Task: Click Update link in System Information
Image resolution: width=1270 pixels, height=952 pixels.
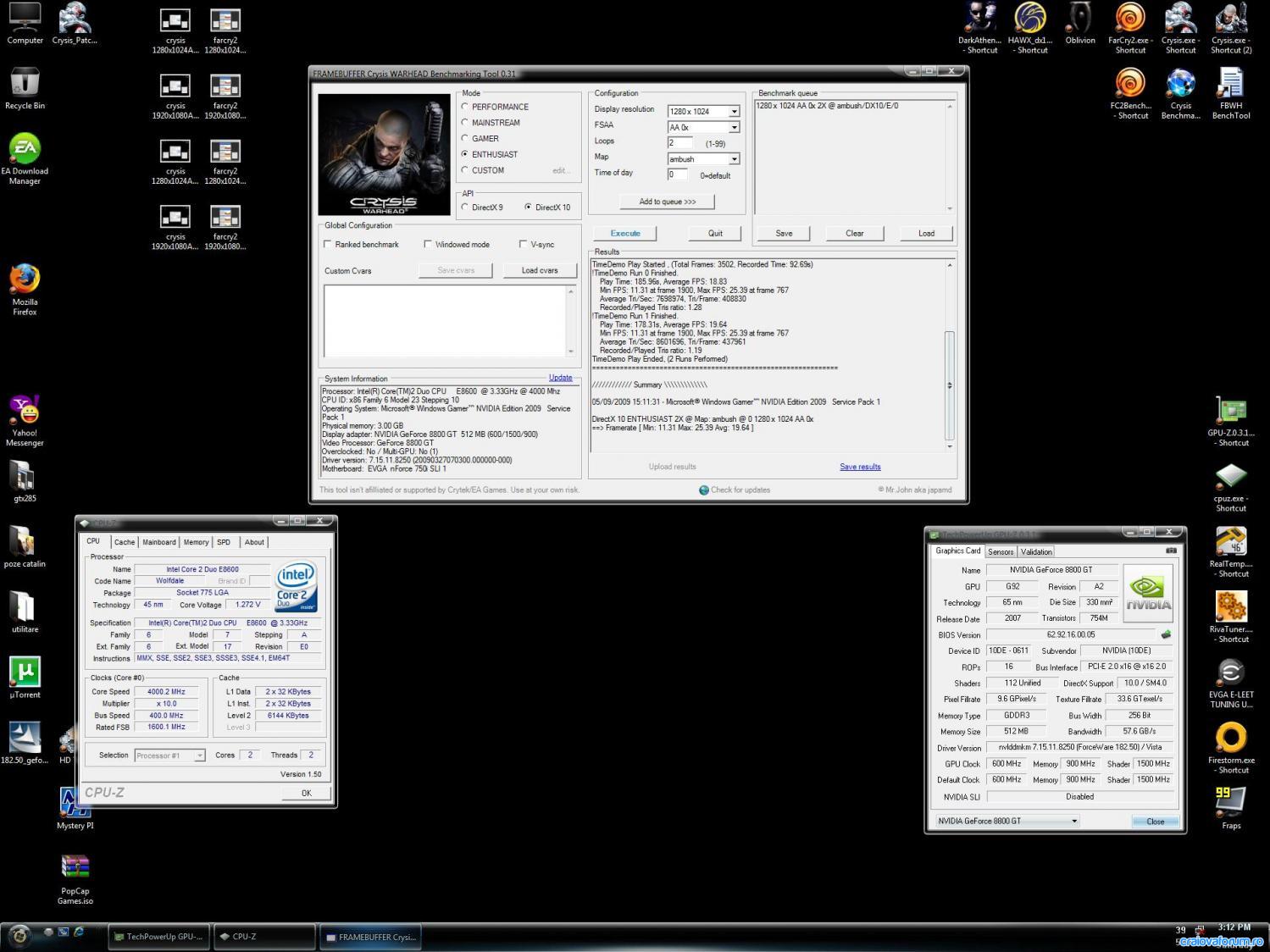Action: (560, 378)
